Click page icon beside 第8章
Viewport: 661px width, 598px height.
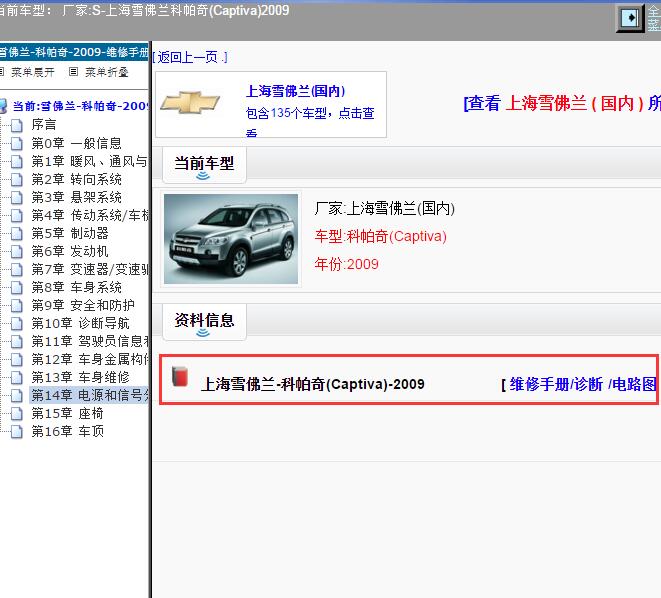[16, 287]
